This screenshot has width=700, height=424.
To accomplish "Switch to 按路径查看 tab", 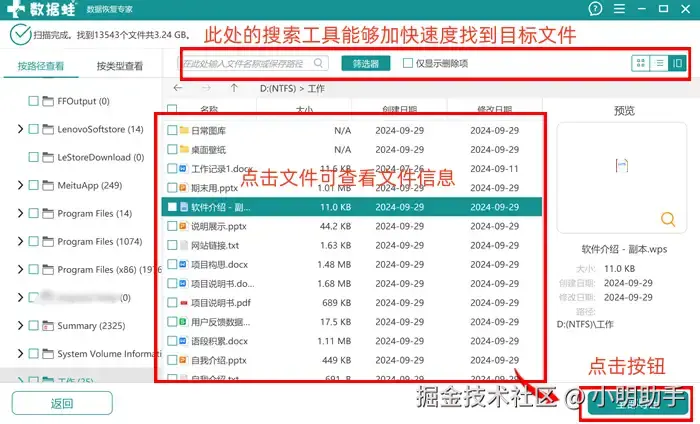I will (x=41, y=66).
